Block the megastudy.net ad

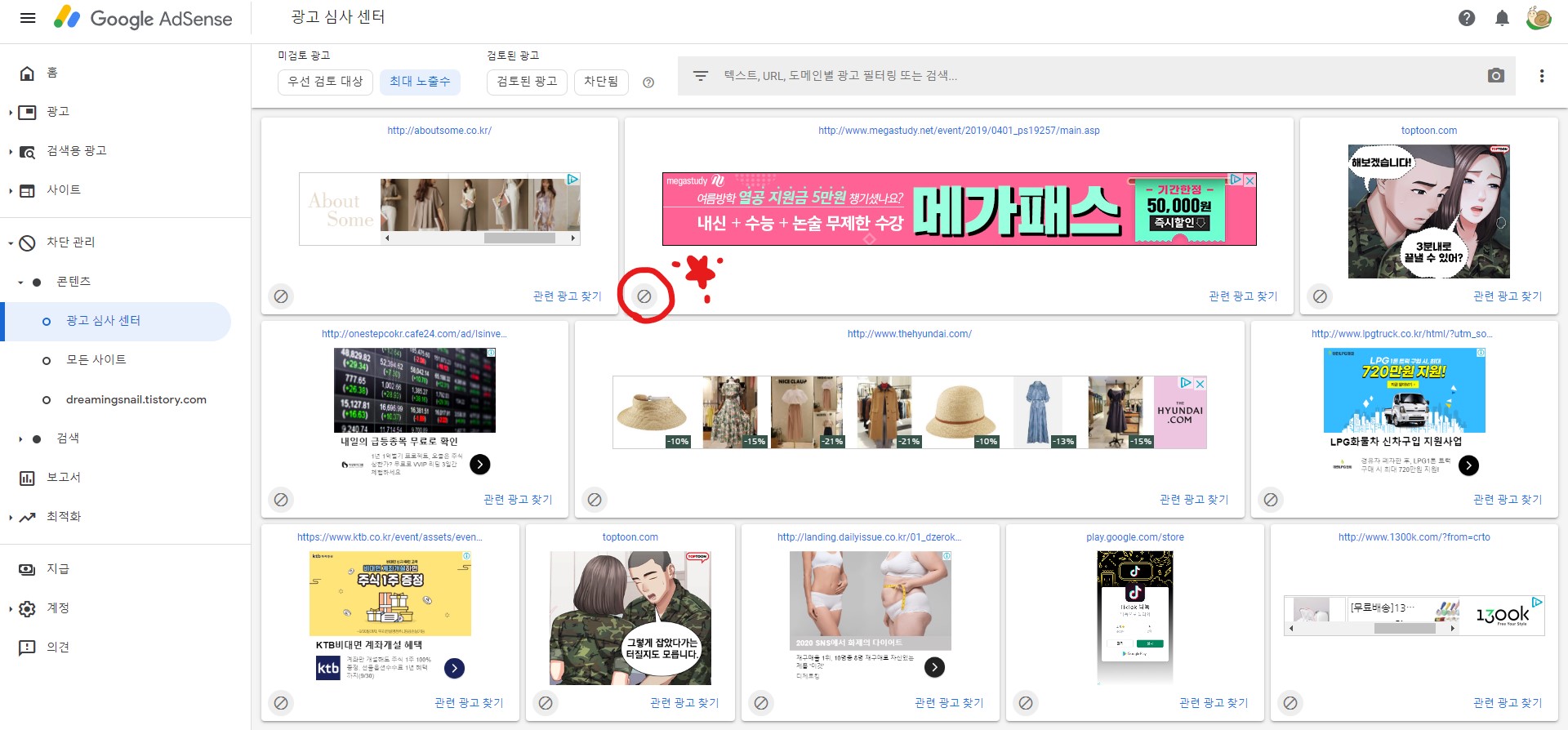coord(644,296)
